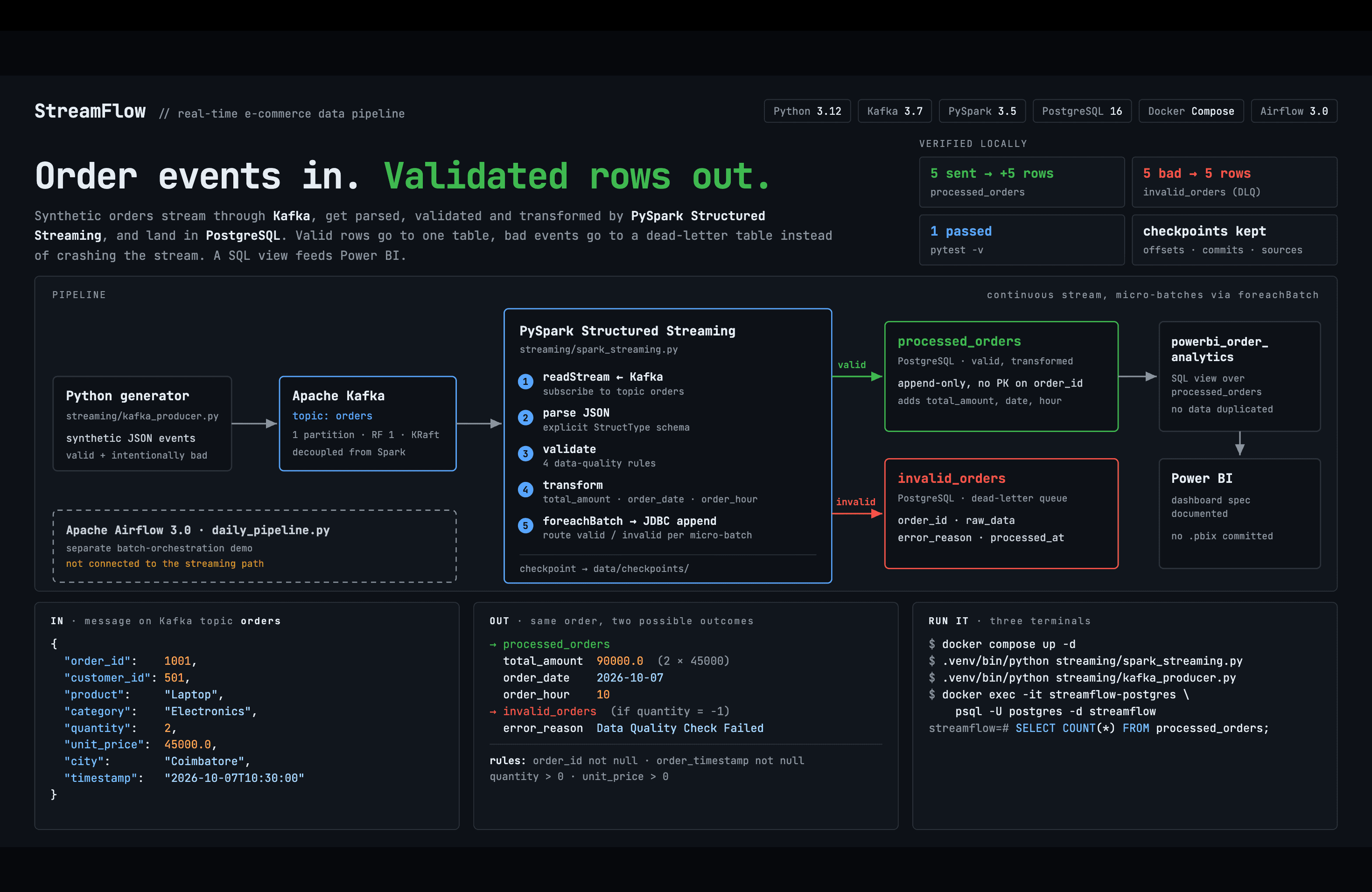Click the Apache Kafka box heading
The height and width of the screenshot is (892, 1372).
[x=338, y=396]
